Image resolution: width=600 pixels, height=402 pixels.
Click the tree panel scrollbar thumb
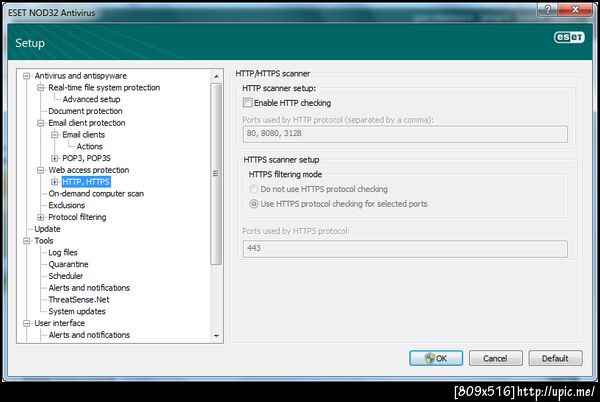(216, 174)
